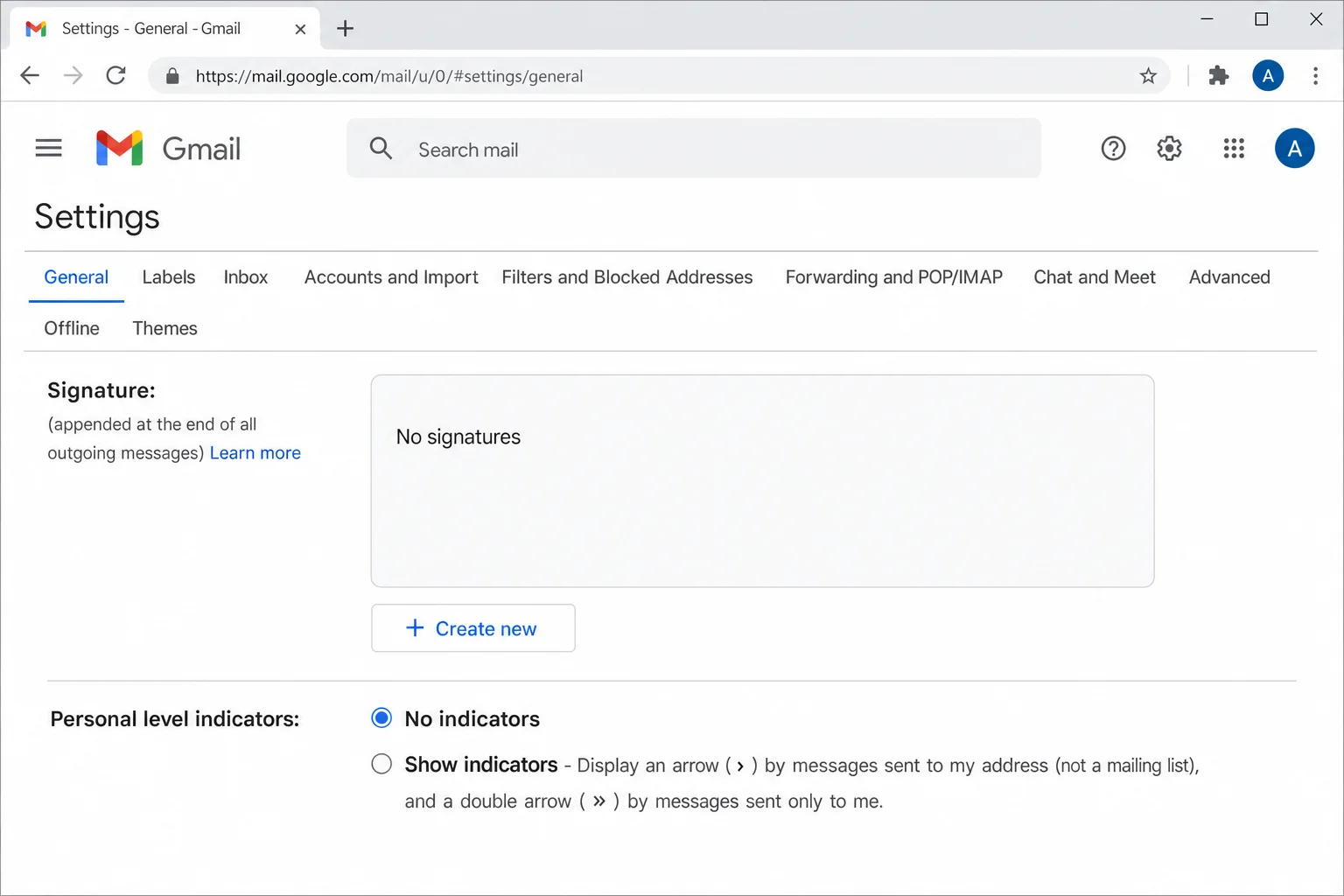Switch to the General settings tab
1344x896 pixels.
coord(76,277)
